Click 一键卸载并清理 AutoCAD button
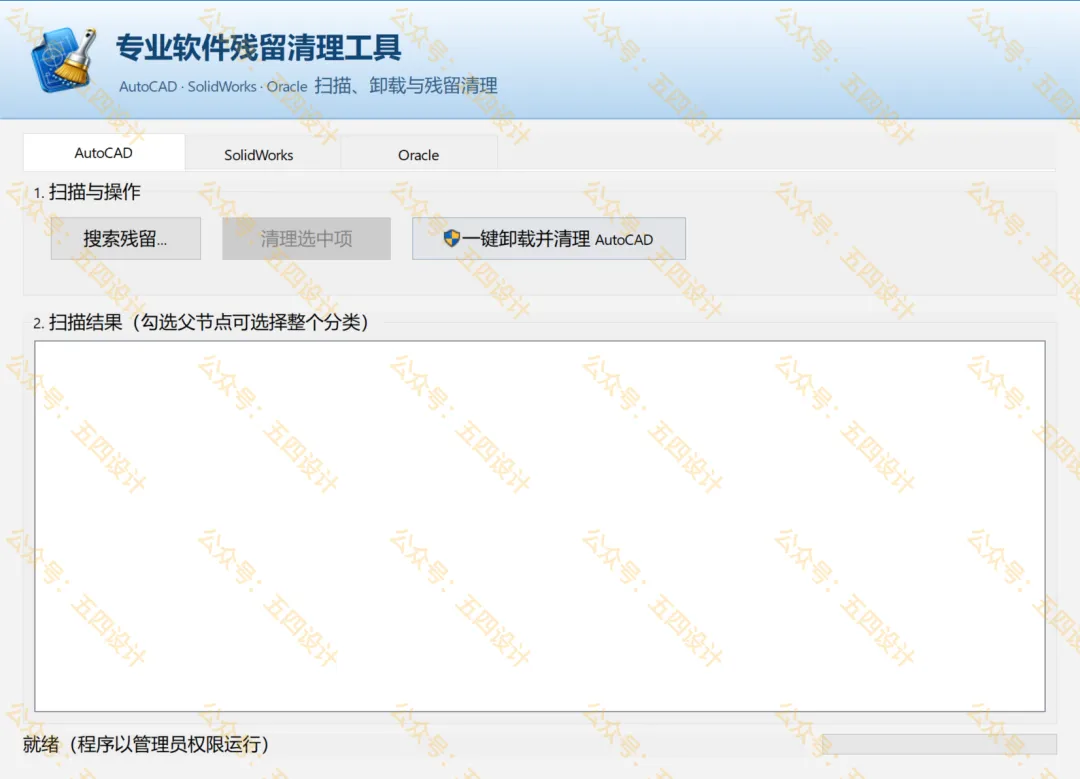The width and height of the screenshot is (1080, 779). coord(549,238)
